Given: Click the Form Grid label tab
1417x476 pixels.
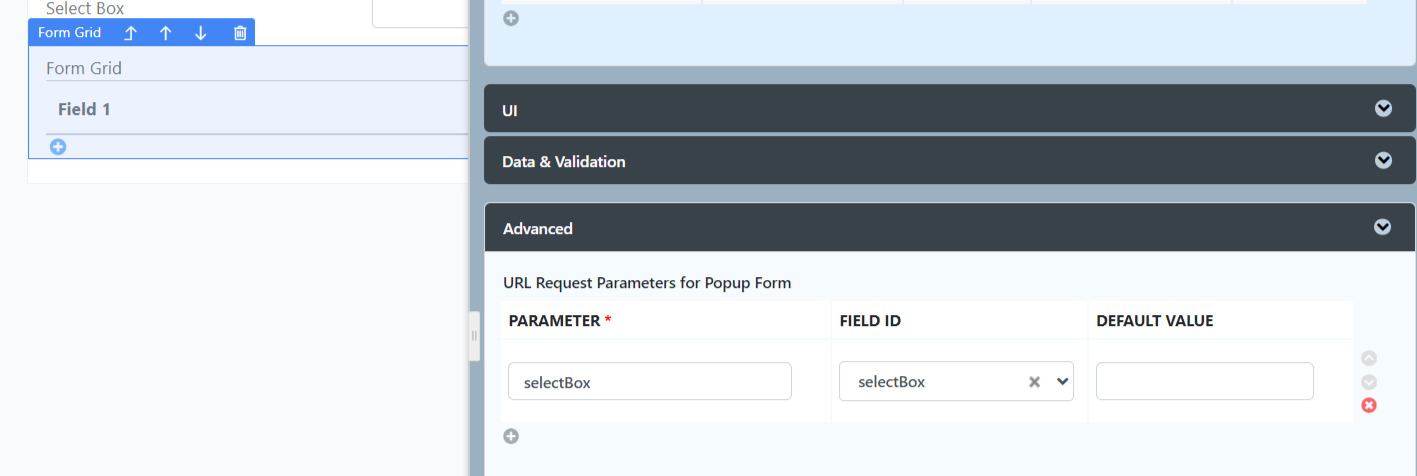Looking at the screenshot, I should (69, 33).
